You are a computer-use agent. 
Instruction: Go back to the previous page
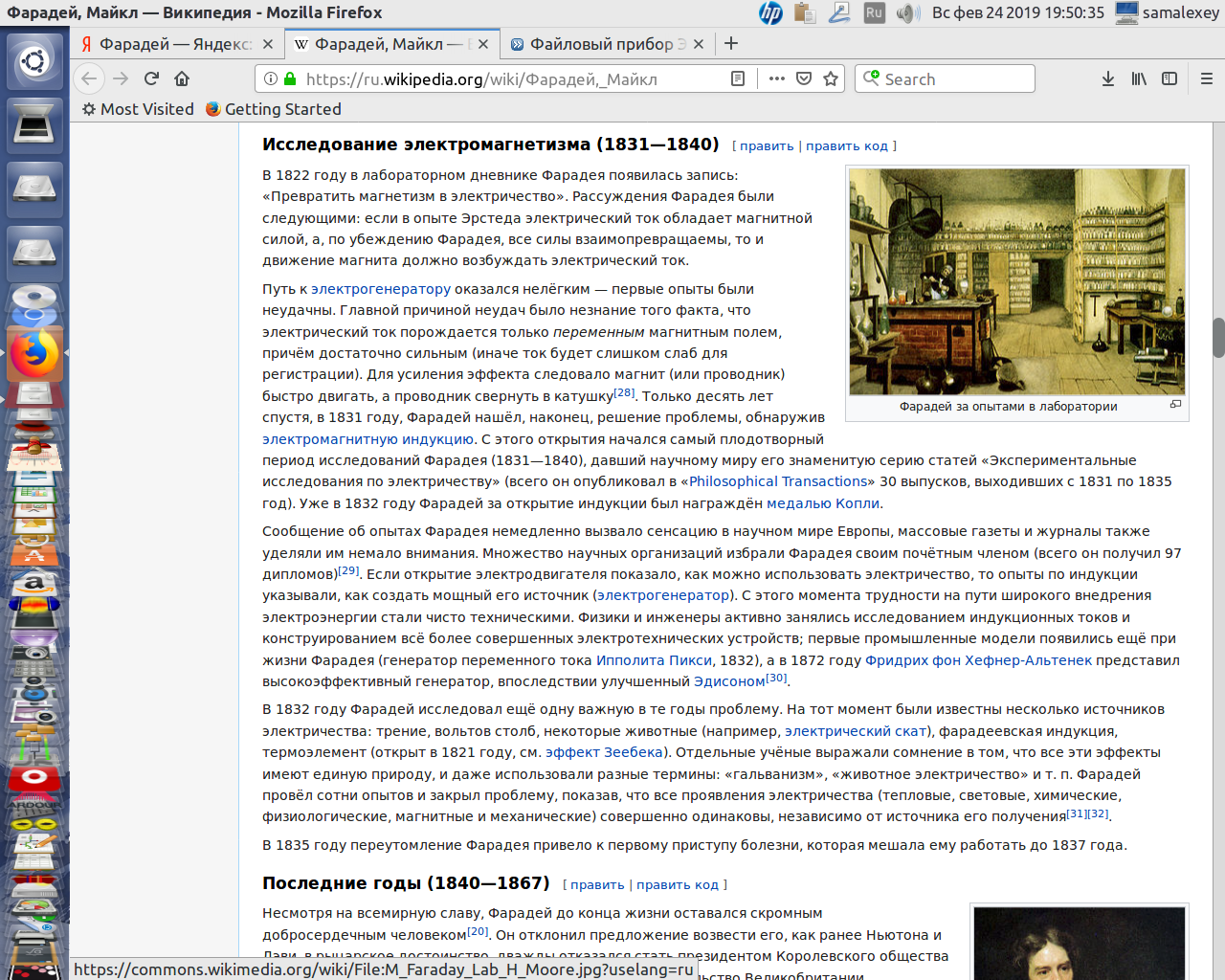click(89, 78)
